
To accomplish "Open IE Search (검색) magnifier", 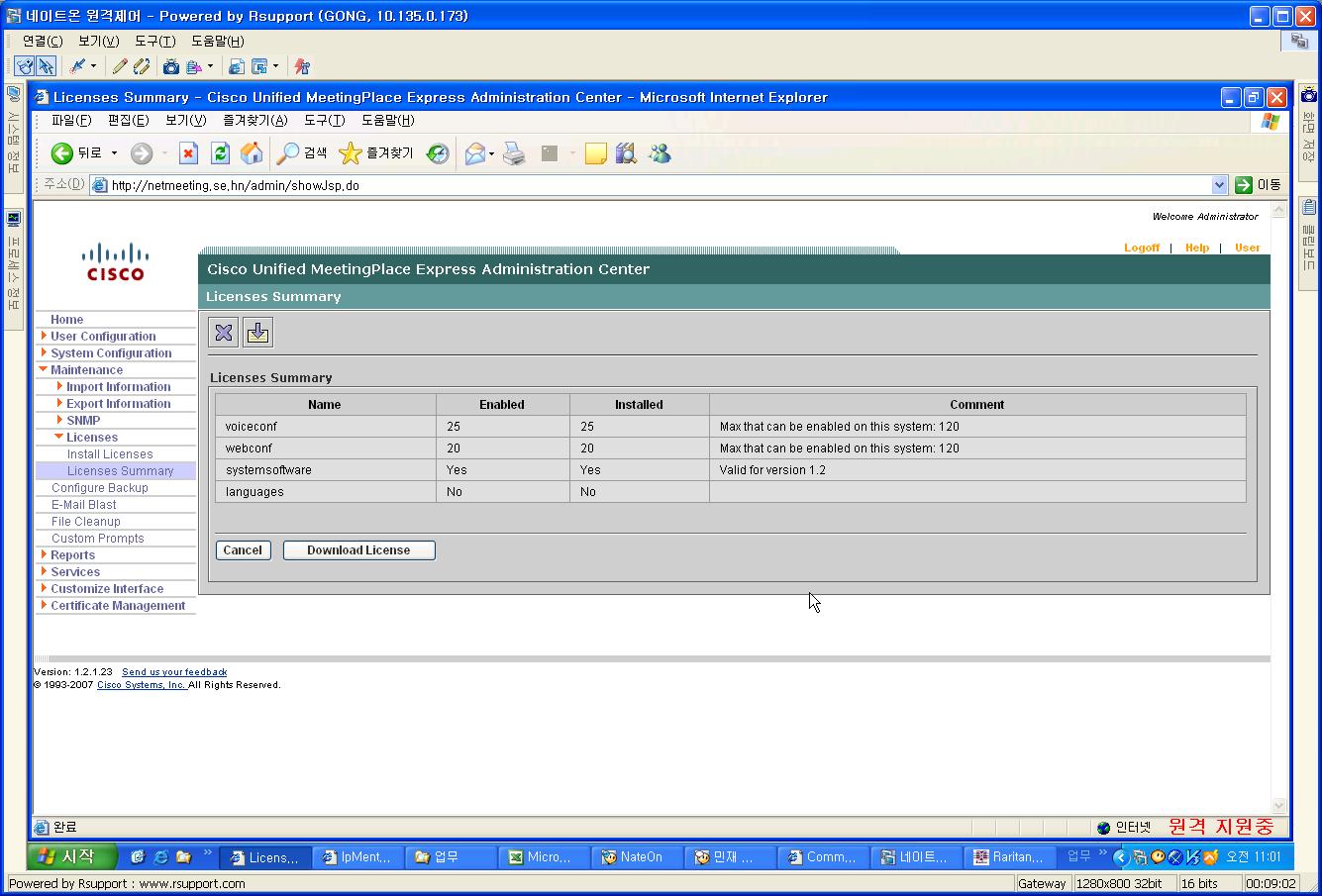I will [x=288, y=152].
